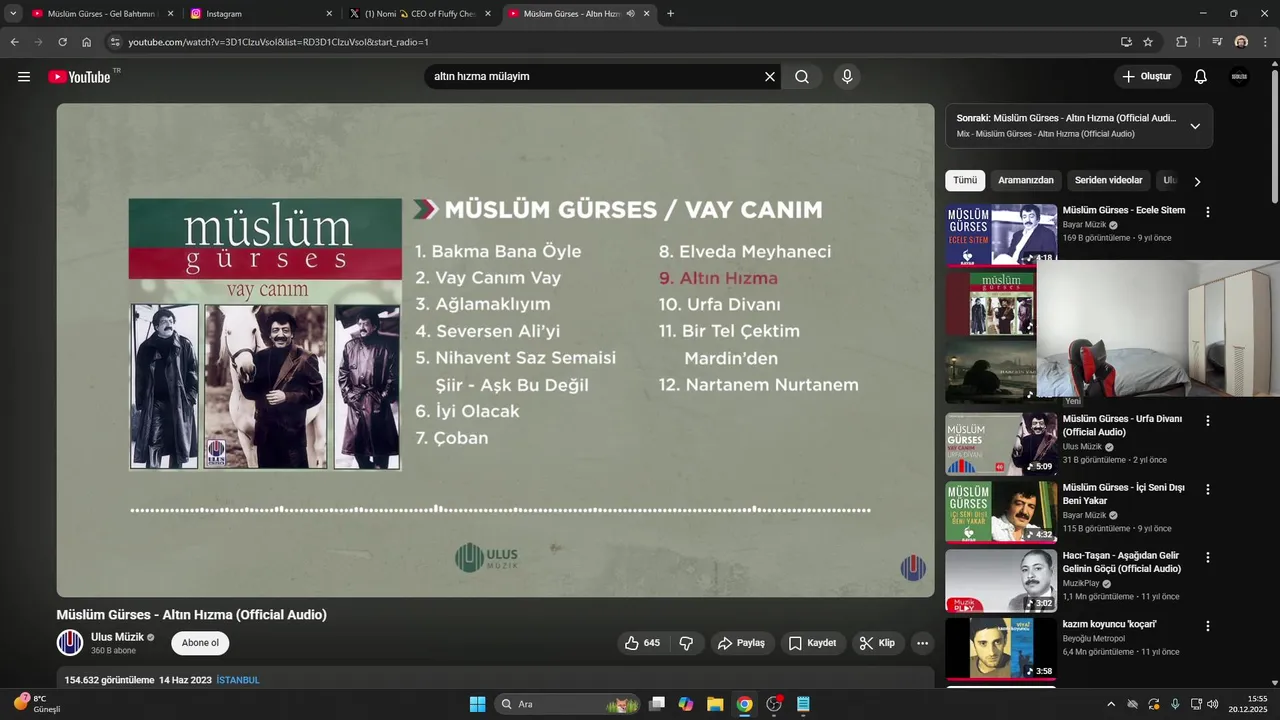
Task: Click the Klip button
Action: 878,643
